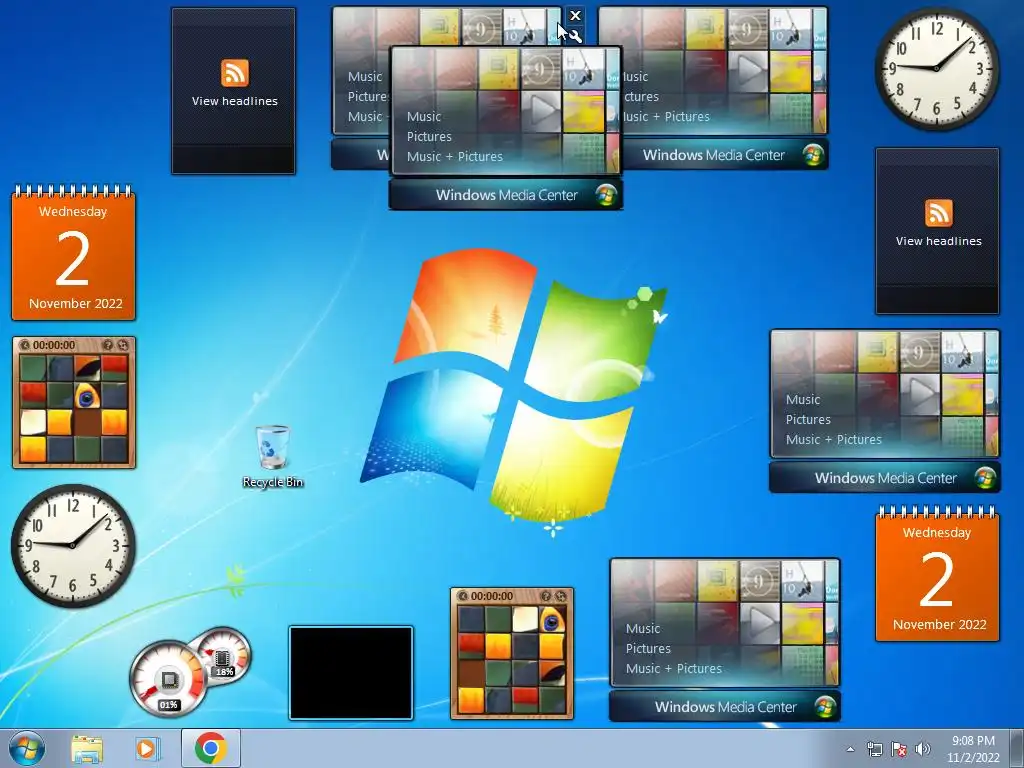Open the Start menu orb
The height and width of the screenshot is (768, 1024).
(27, 748)
